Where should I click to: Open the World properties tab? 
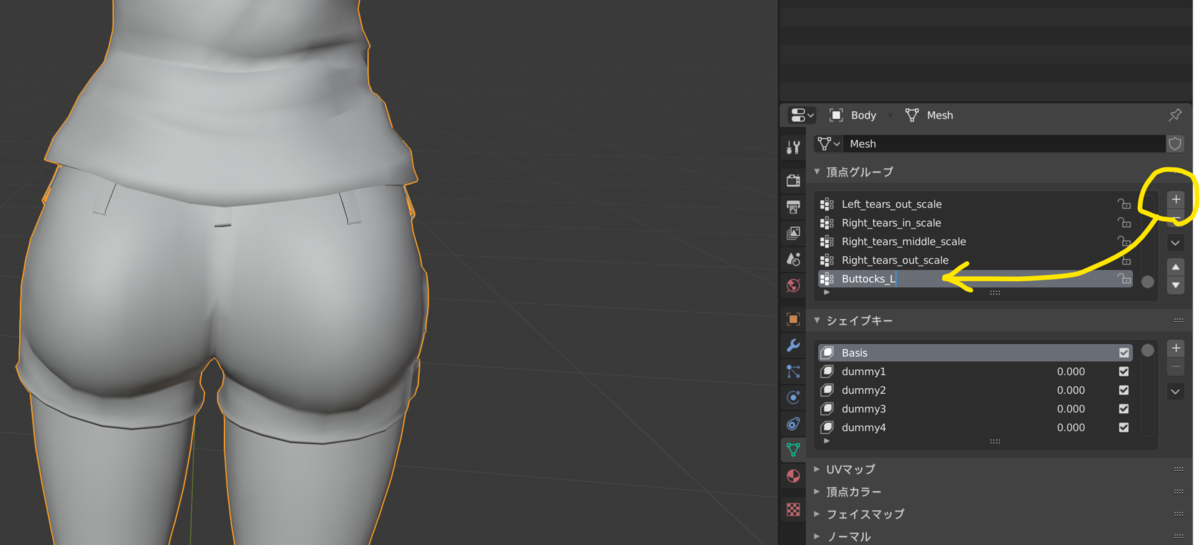(793, 285)
